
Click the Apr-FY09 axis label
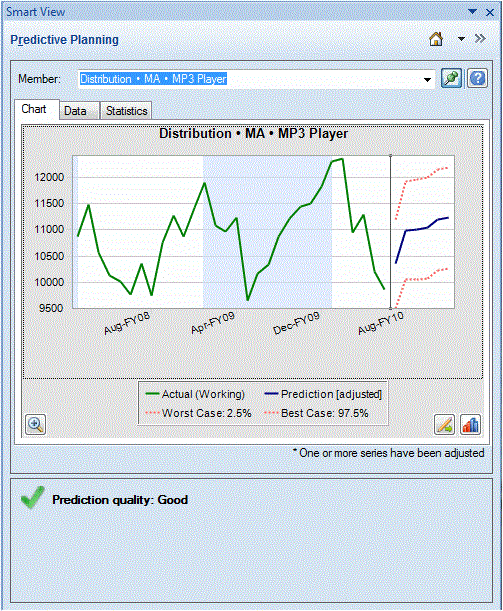(213, 323)
